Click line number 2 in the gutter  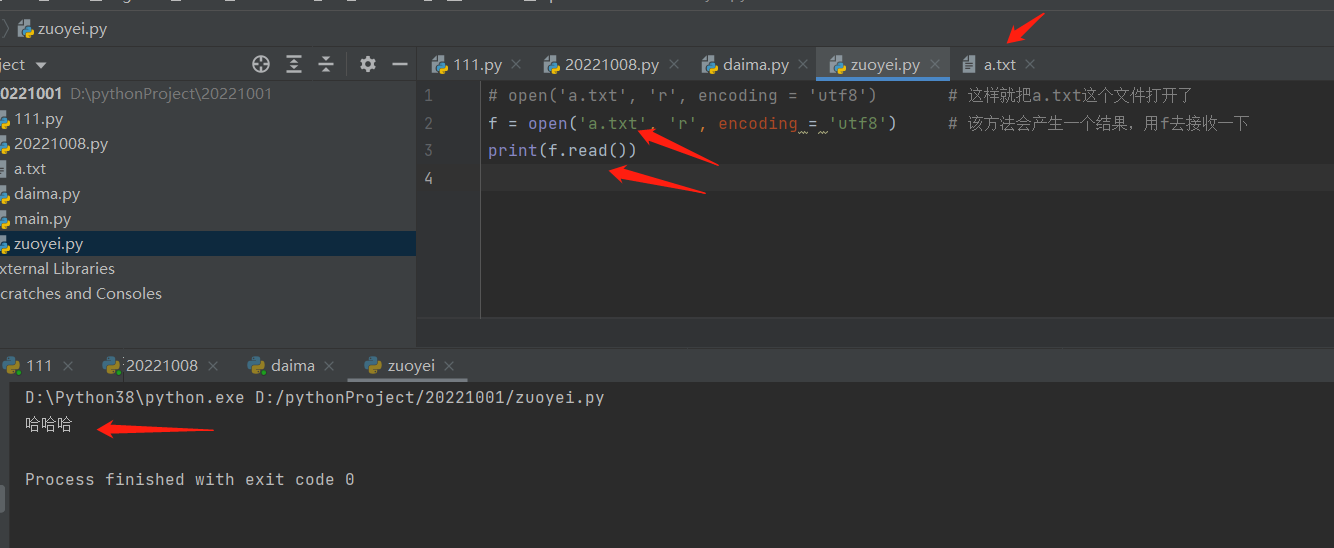pyautogui.click(x=428, y=123)
